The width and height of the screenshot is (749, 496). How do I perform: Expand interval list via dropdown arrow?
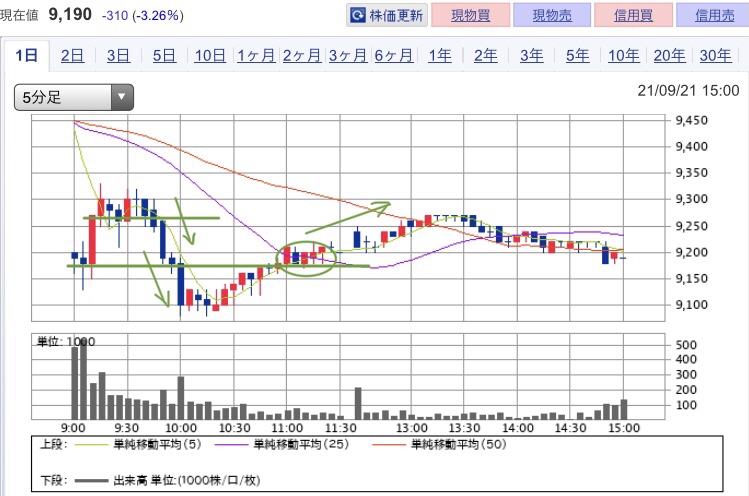[122, 97]
